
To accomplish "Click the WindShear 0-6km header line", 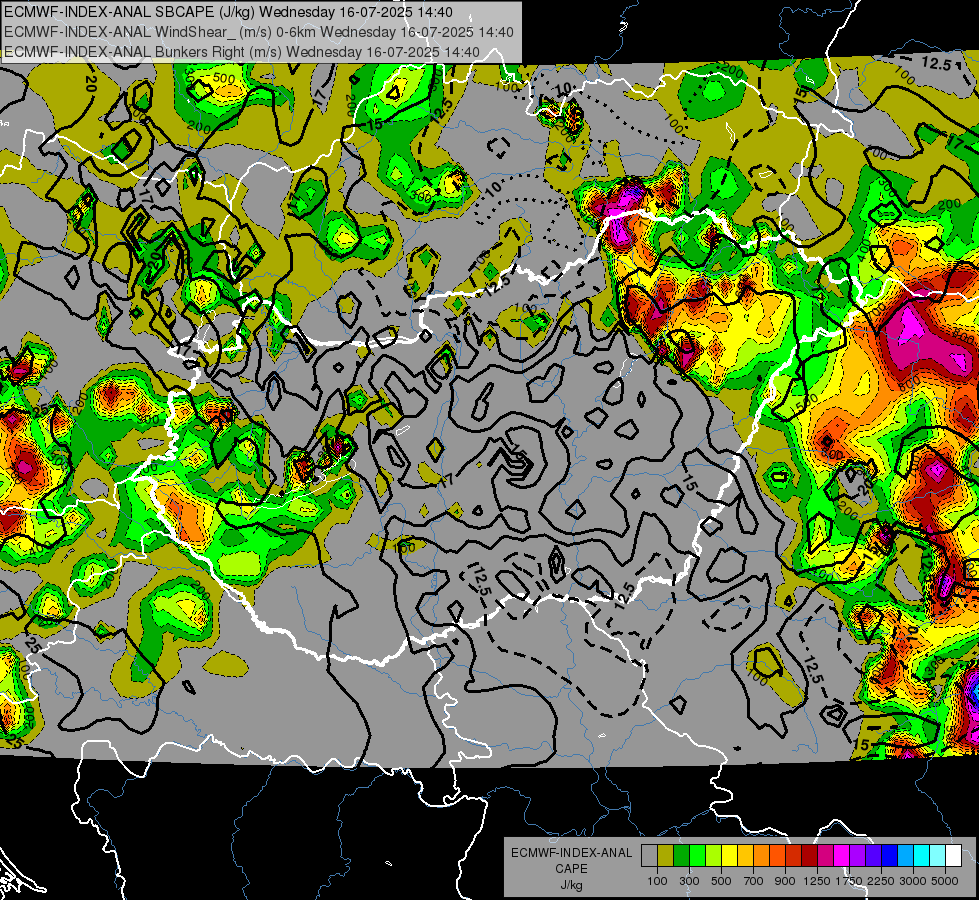I will tap(259, 32).
